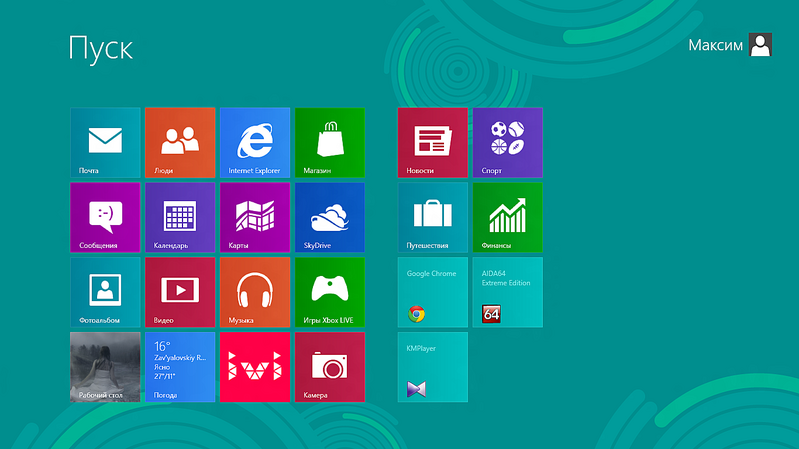Open the SkyDrive tile
This screenshot has width=799, height=449.
coord(330,217)
